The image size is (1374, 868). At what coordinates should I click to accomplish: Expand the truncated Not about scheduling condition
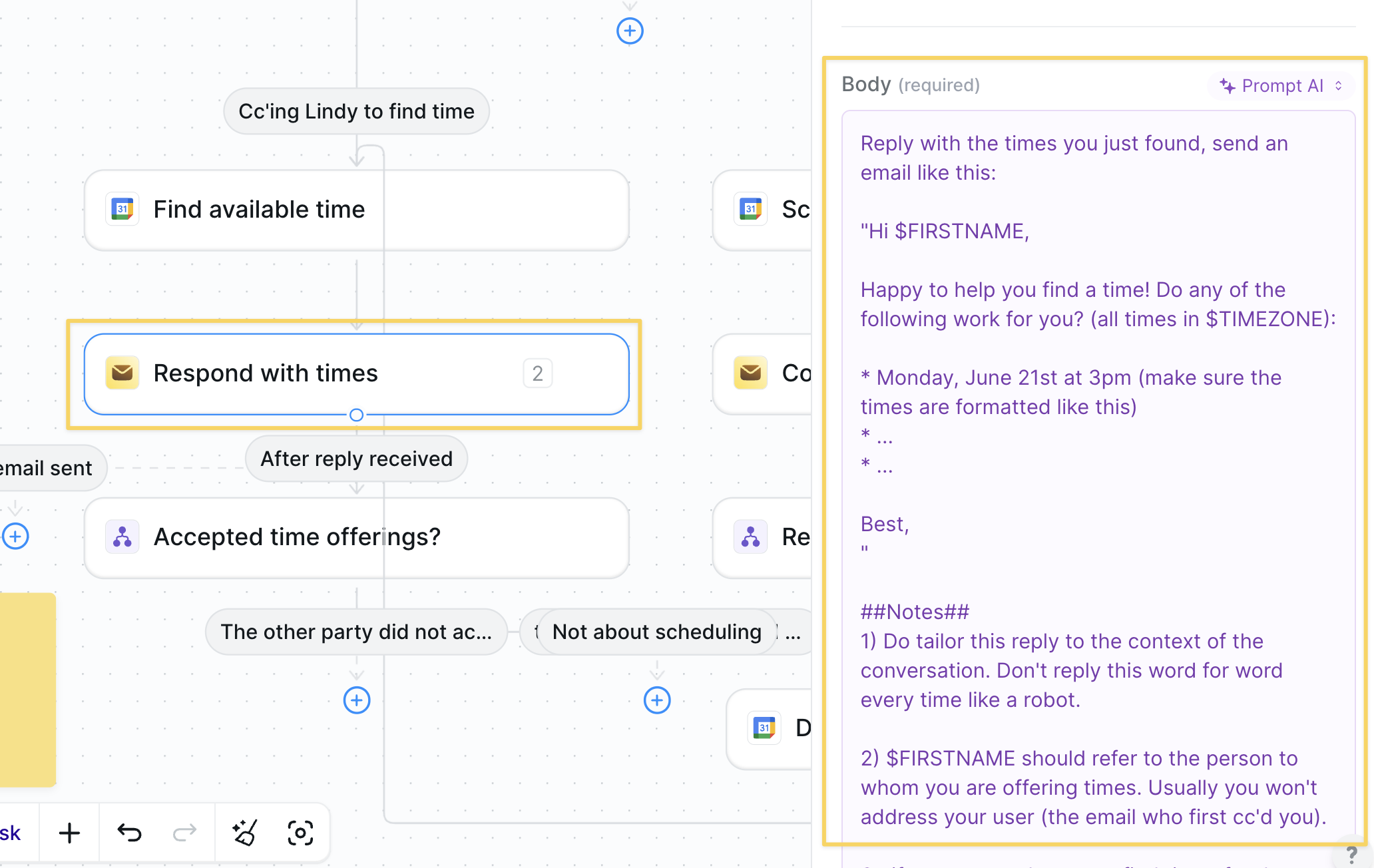coord(656,632)
